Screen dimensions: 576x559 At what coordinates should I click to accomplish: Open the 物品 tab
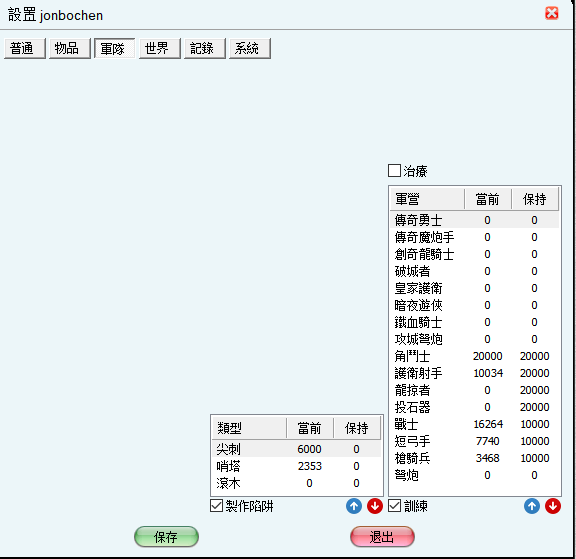pyautogui.click(x=69, y=48)
